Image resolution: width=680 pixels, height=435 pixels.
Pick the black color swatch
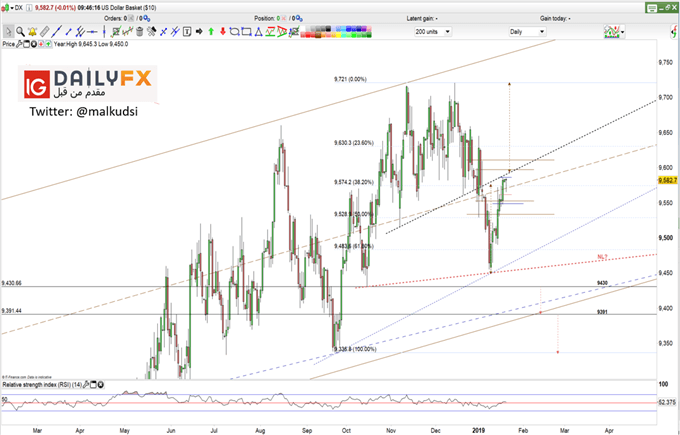pyautogui.click(x=328, y=29)
